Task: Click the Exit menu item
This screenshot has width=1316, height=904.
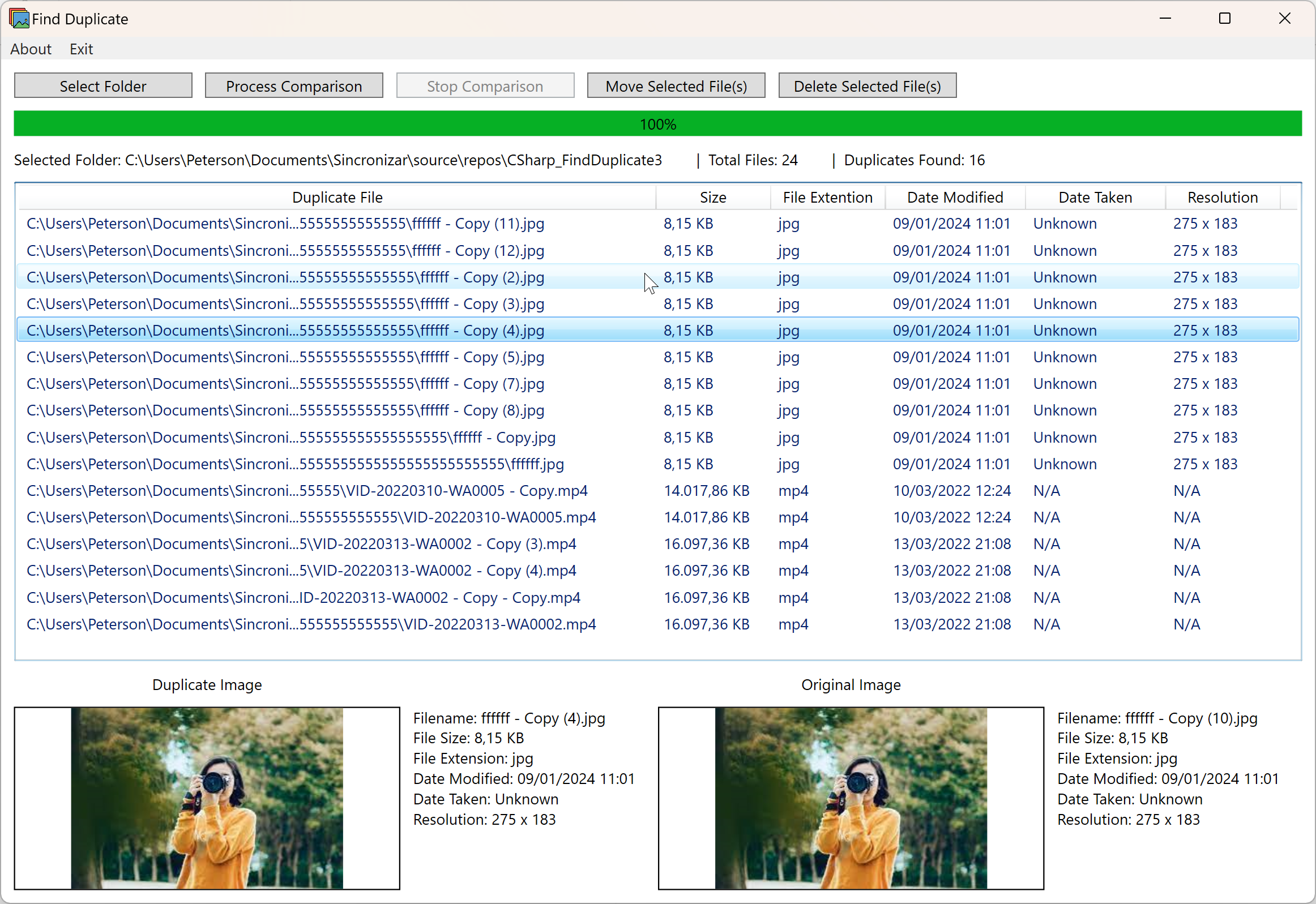Action: click(x=80, y=49)
